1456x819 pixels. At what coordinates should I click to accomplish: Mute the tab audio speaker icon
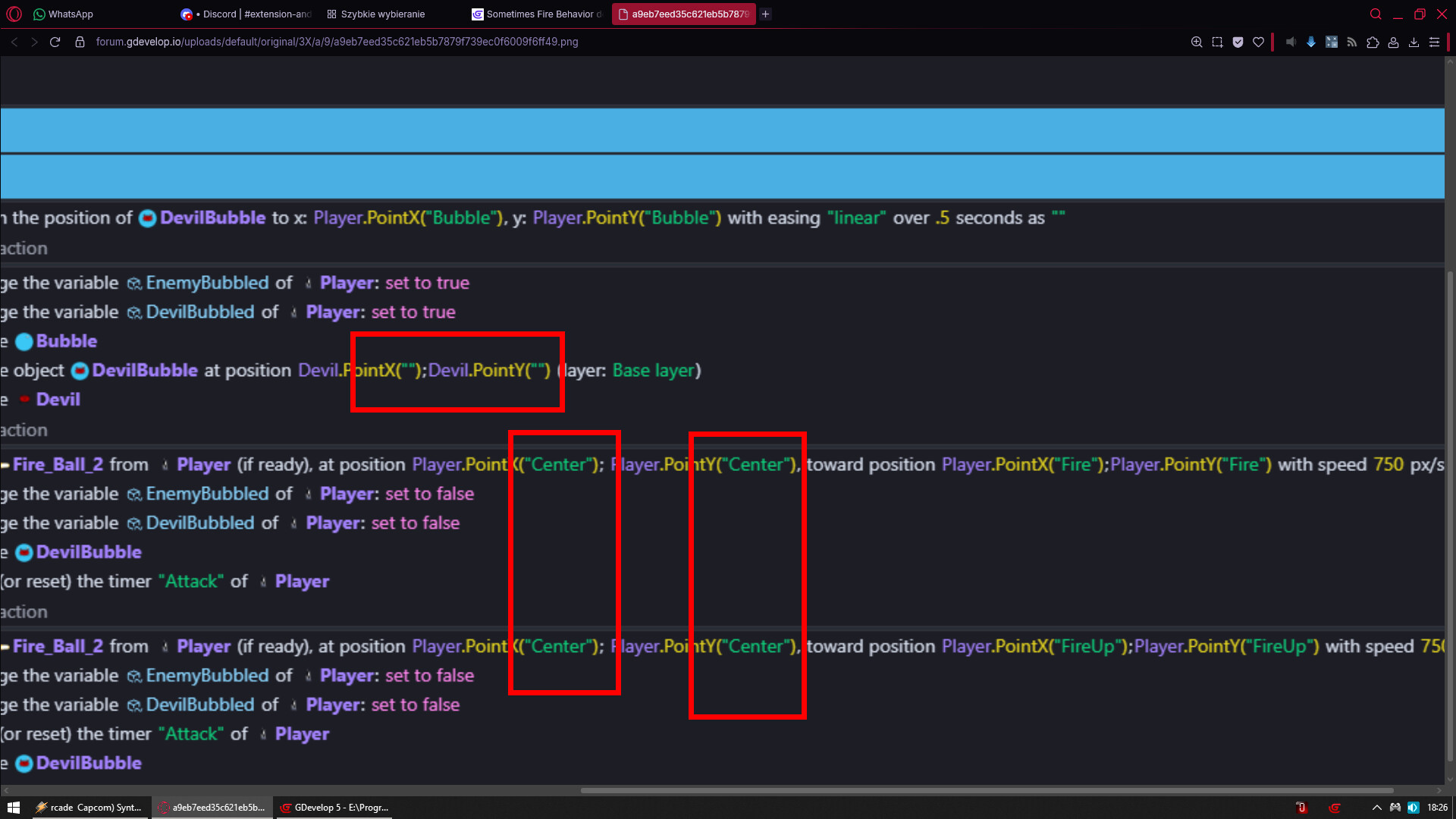pyautogui.click(x=1291, y=42)
